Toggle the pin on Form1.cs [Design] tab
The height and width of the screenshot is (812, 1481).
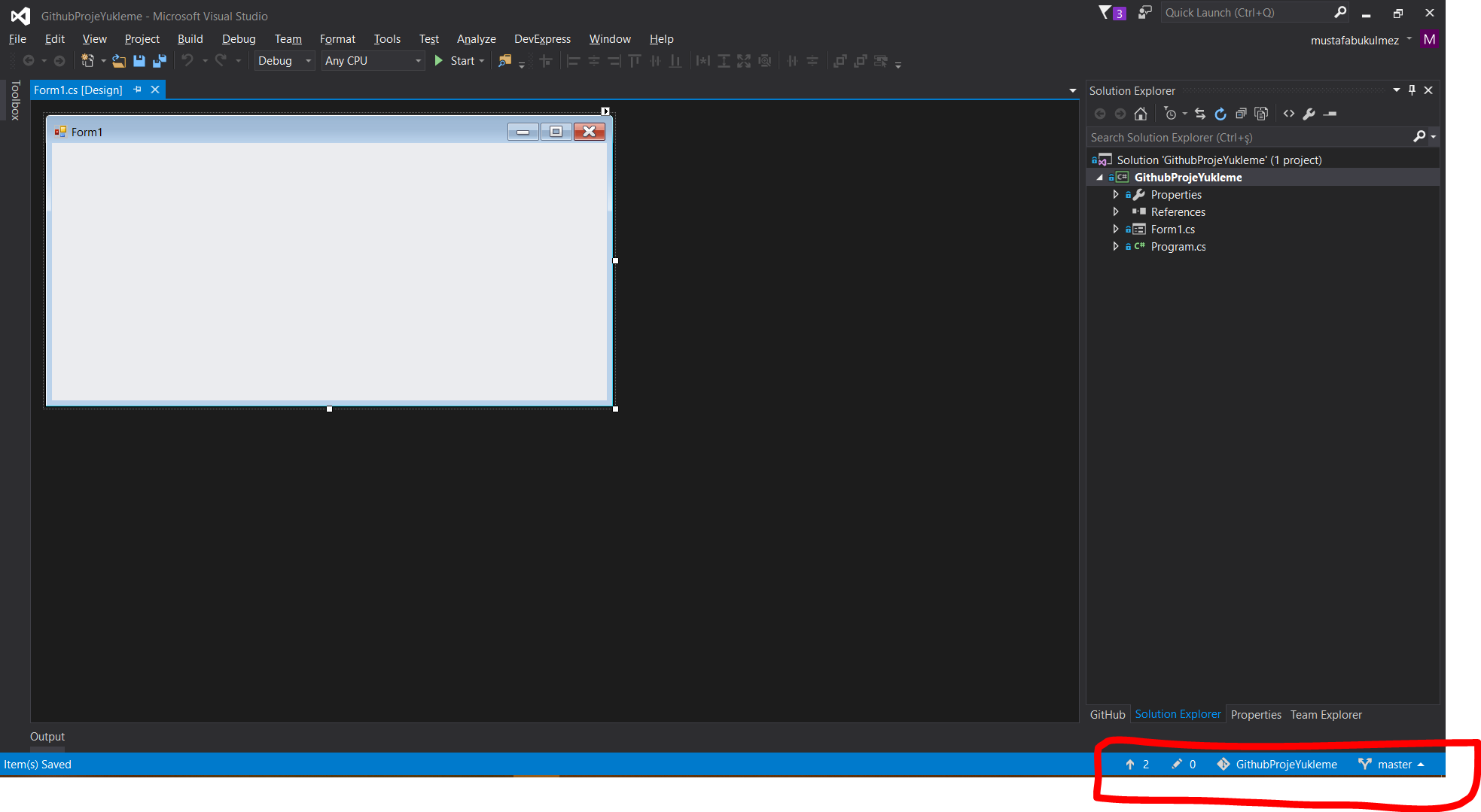tap(137, 89)
